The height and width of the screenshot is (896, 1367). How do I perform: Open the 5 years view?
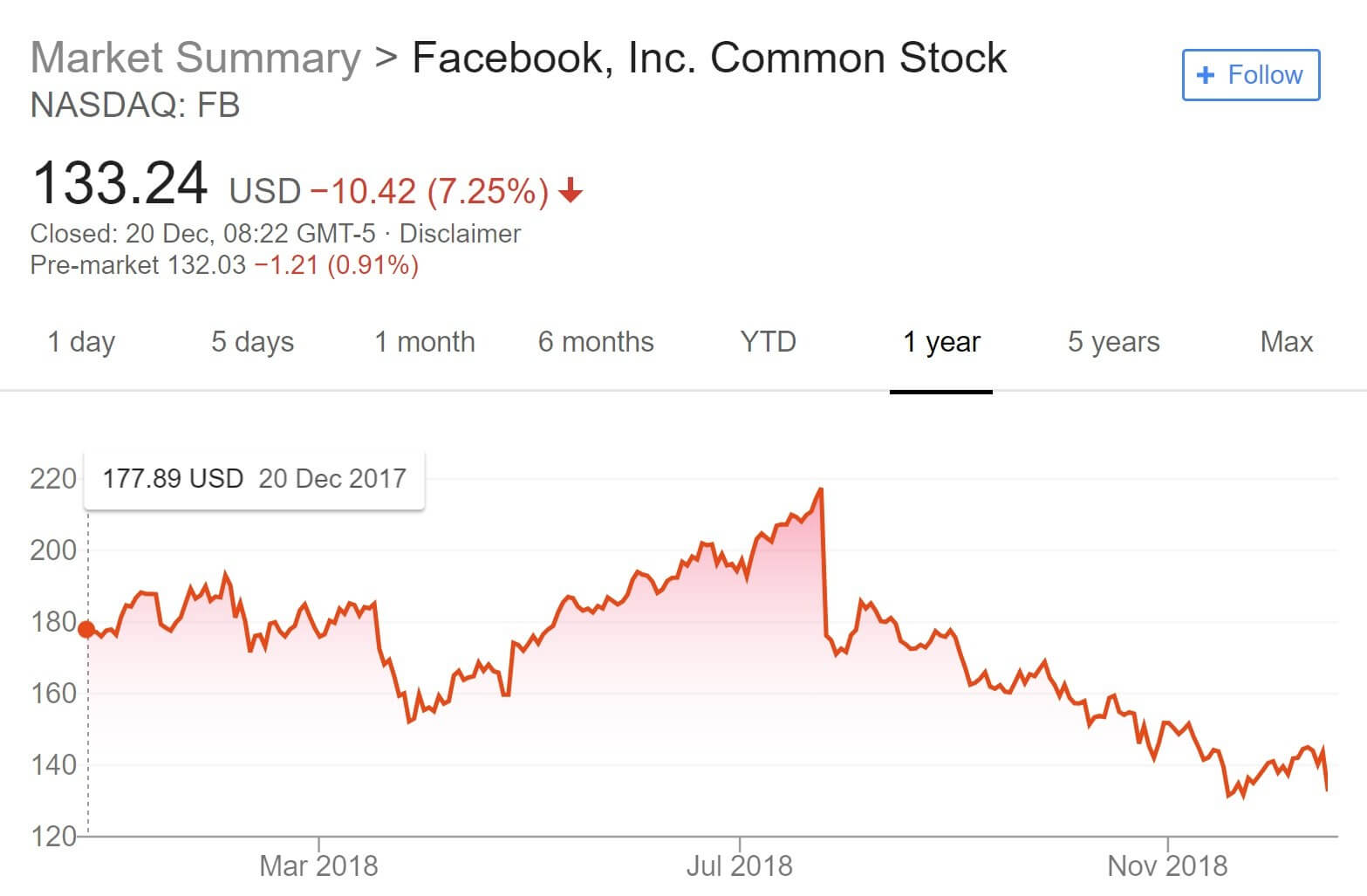coord(1113,342)
